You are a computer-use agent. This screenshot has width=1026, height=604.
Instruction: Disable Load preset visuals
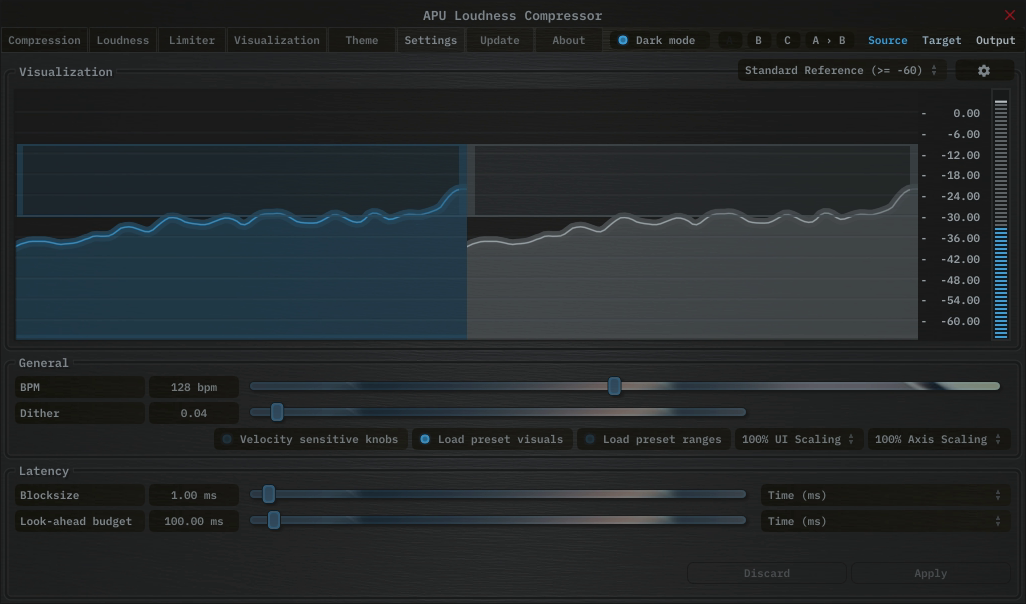[x=491, y=439]
